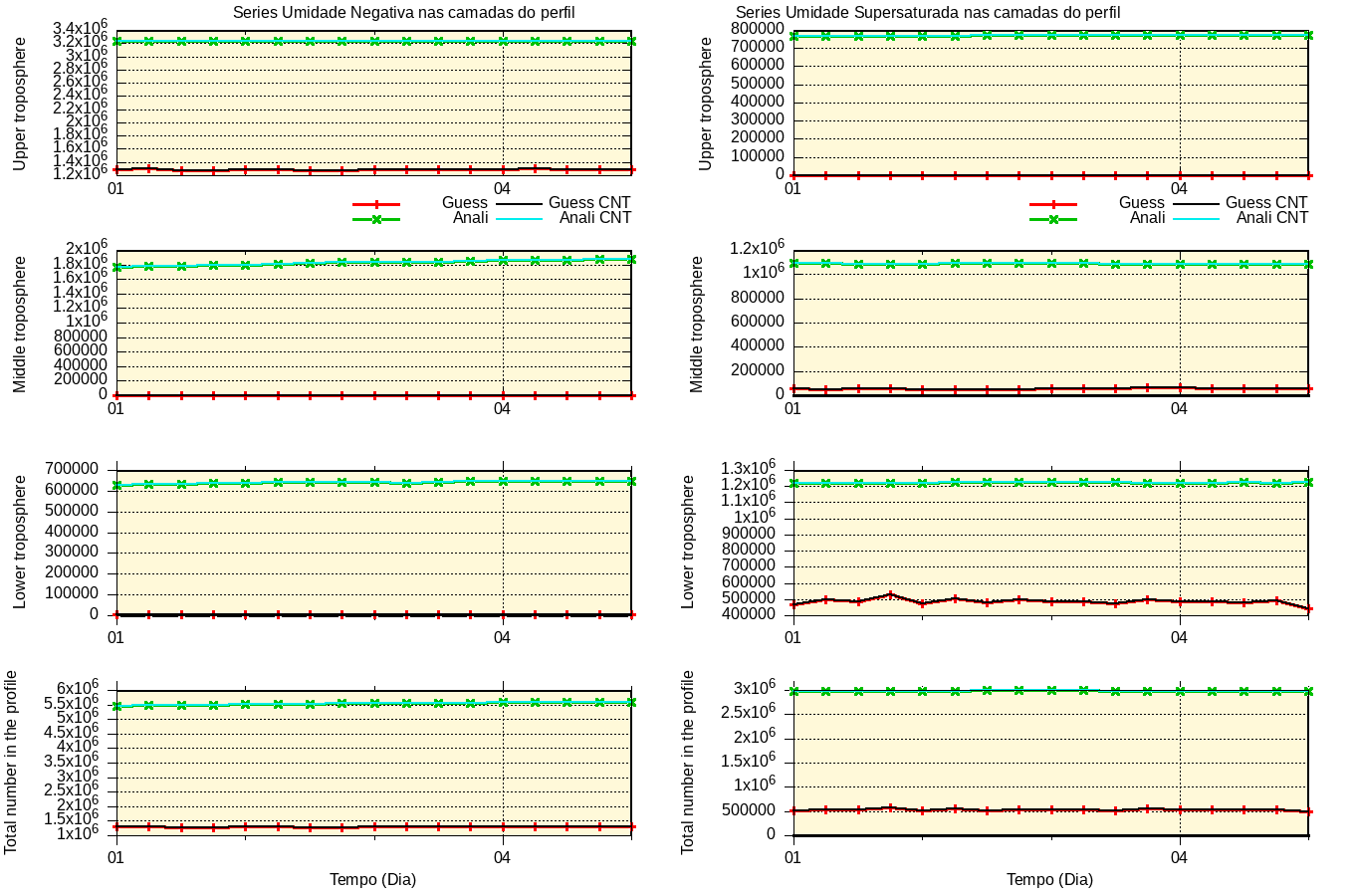Select "Anali CNT" in the Negativa legend
The image size is (1354, 896).
pyautogui.click(x=595, y=218)
